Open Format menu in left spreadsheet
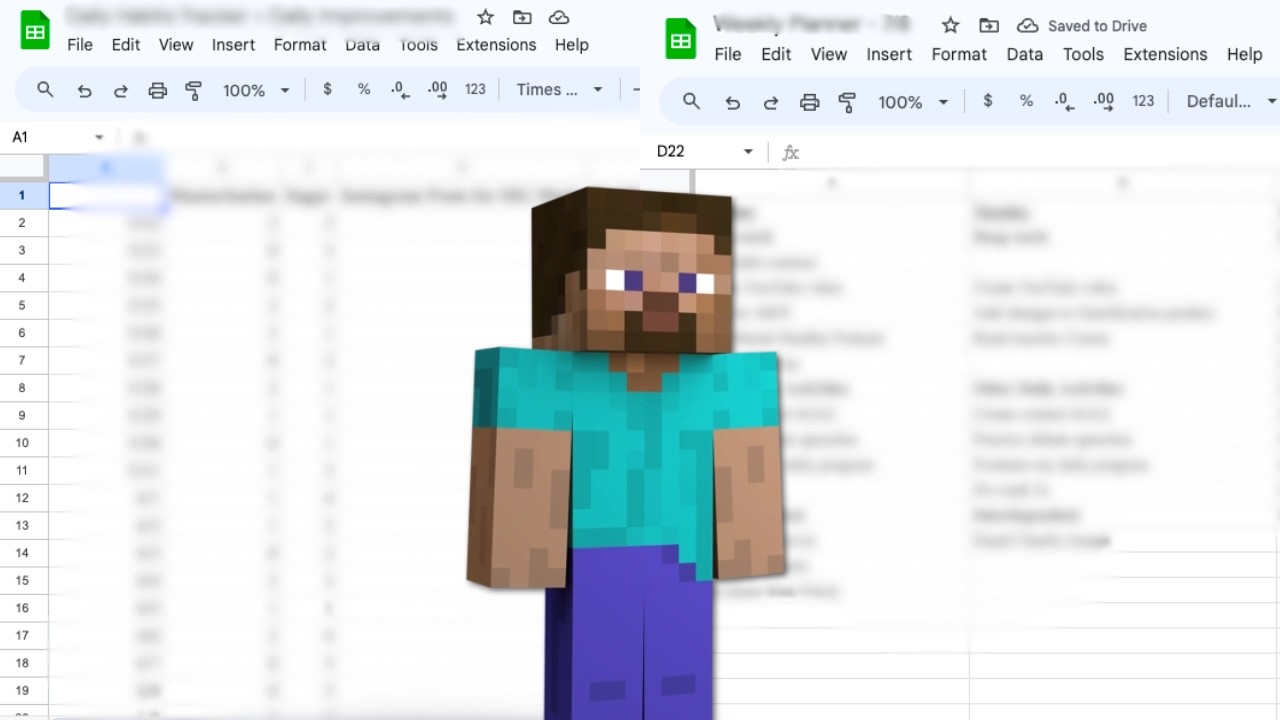The width and height of the screenshot is (1280, 720). (x=300, y=45)
